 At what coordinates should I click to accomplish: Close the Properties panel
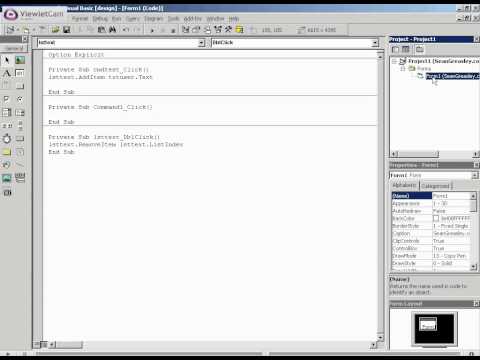[x=476, y=165]
